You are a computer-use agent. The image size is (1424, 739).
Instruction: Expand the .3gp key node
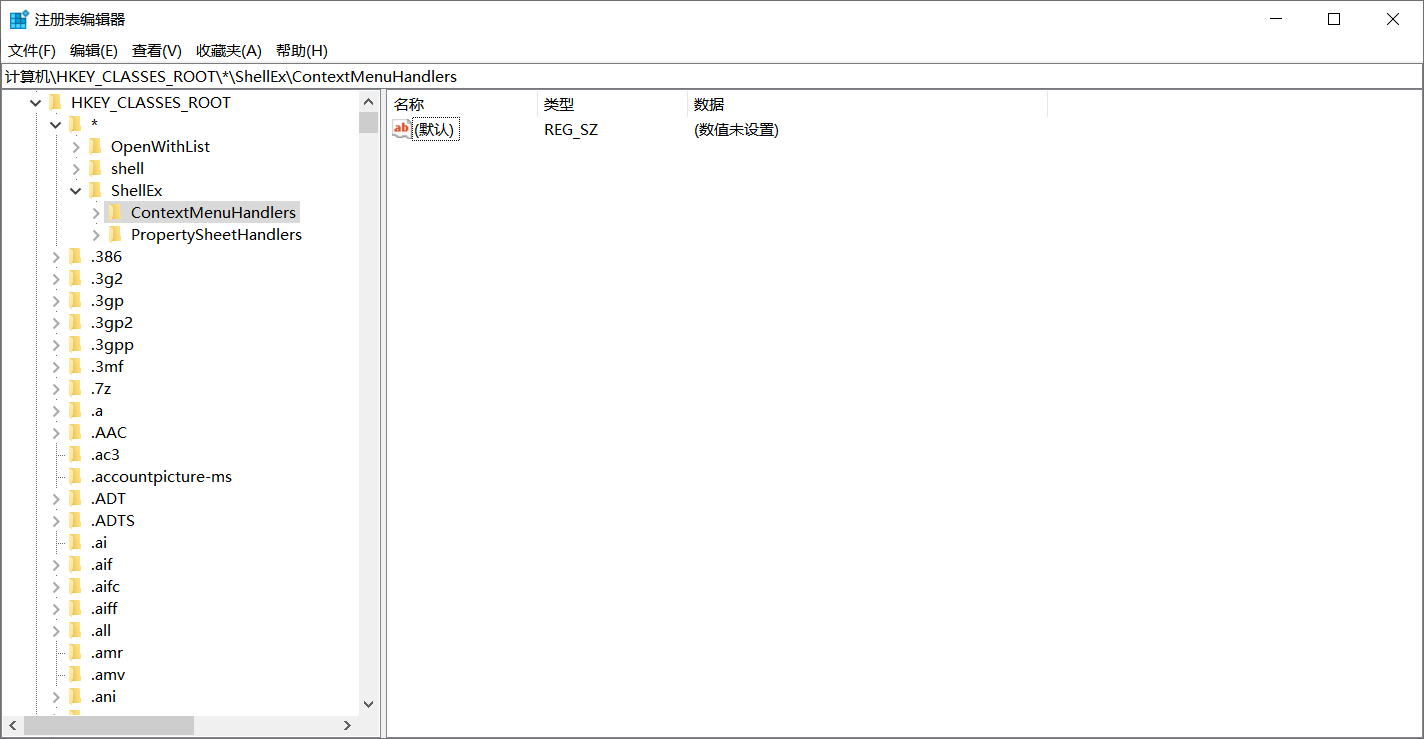coord(56,300)
